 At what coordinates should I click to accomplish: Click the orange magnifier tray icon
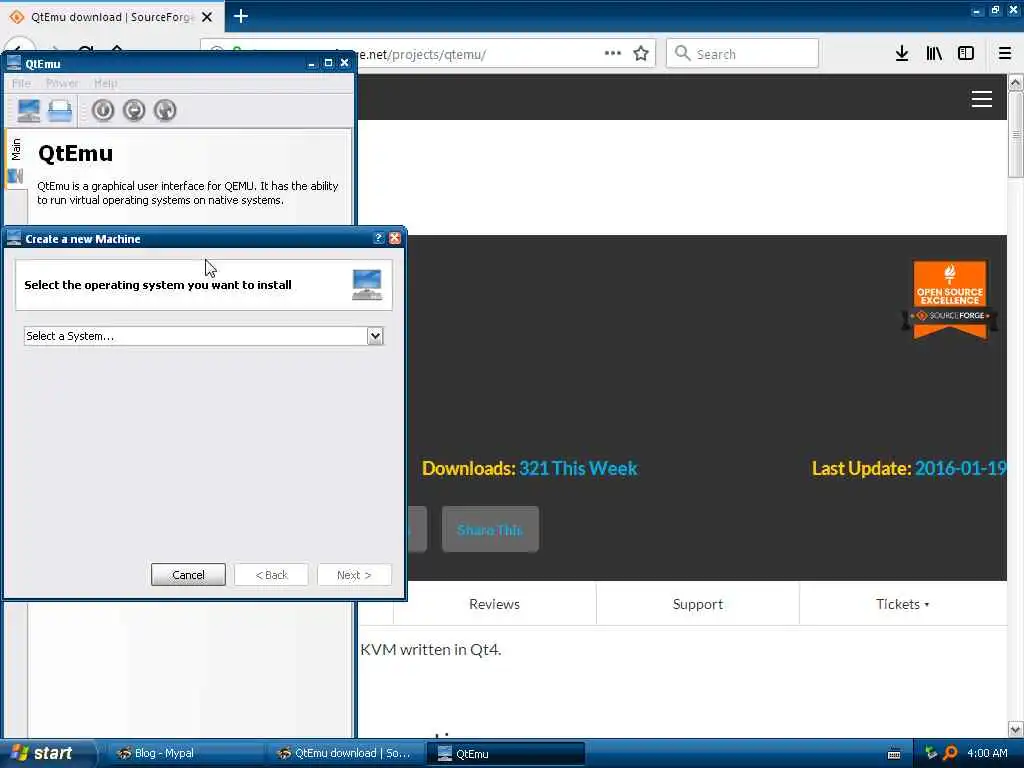coord(951,753)
